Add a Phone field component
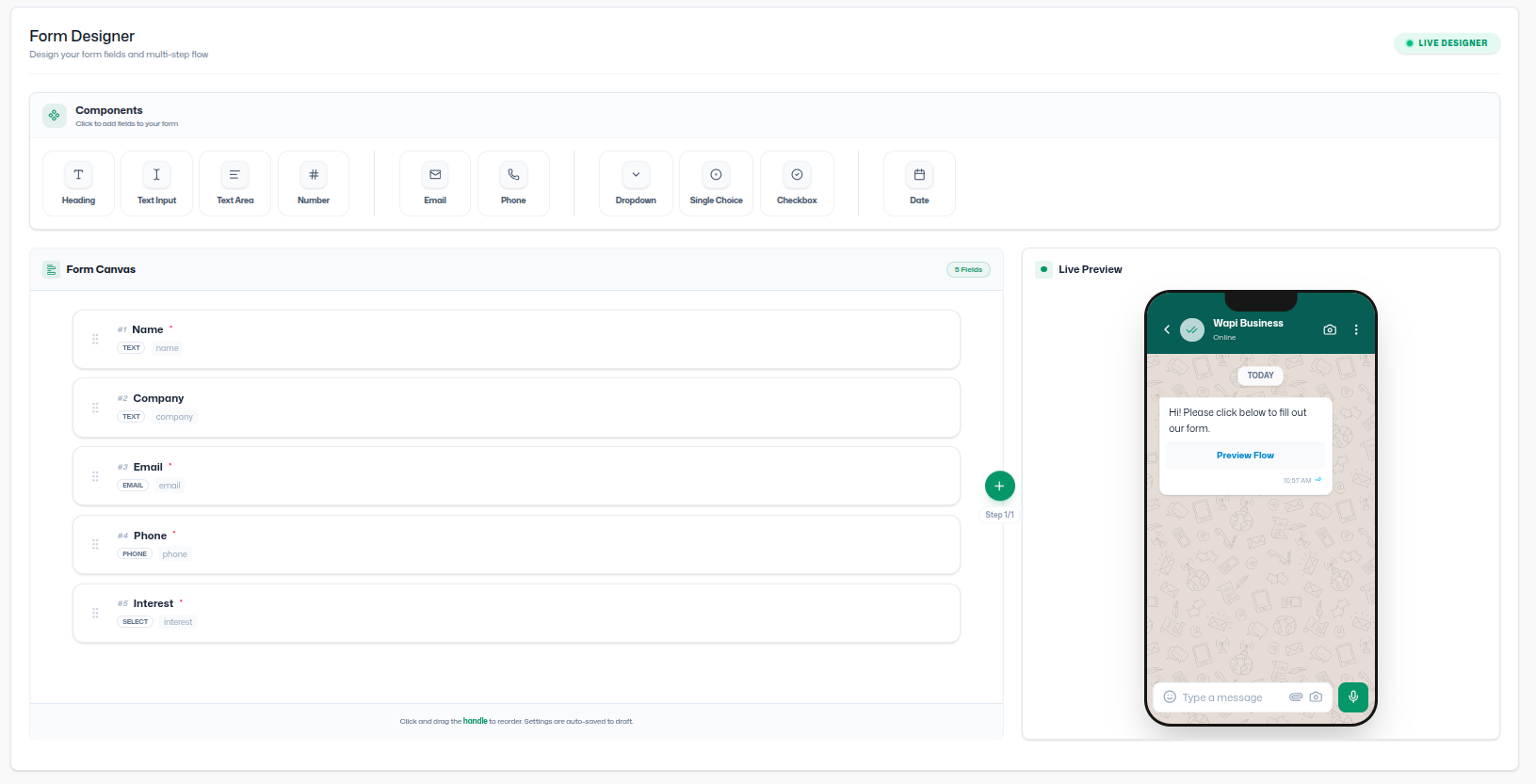 (513, 184)
